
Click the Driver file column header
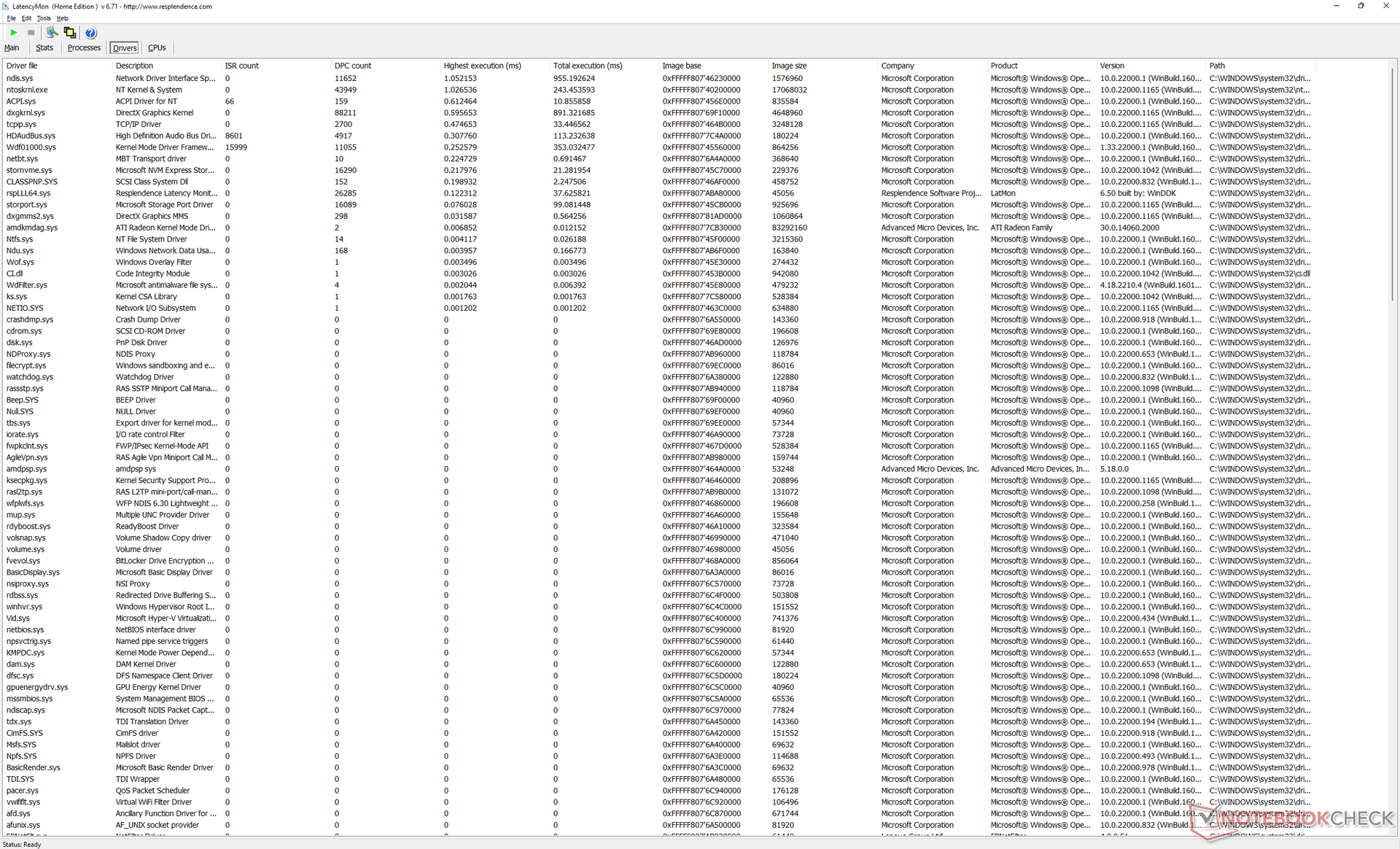[22, 66]
